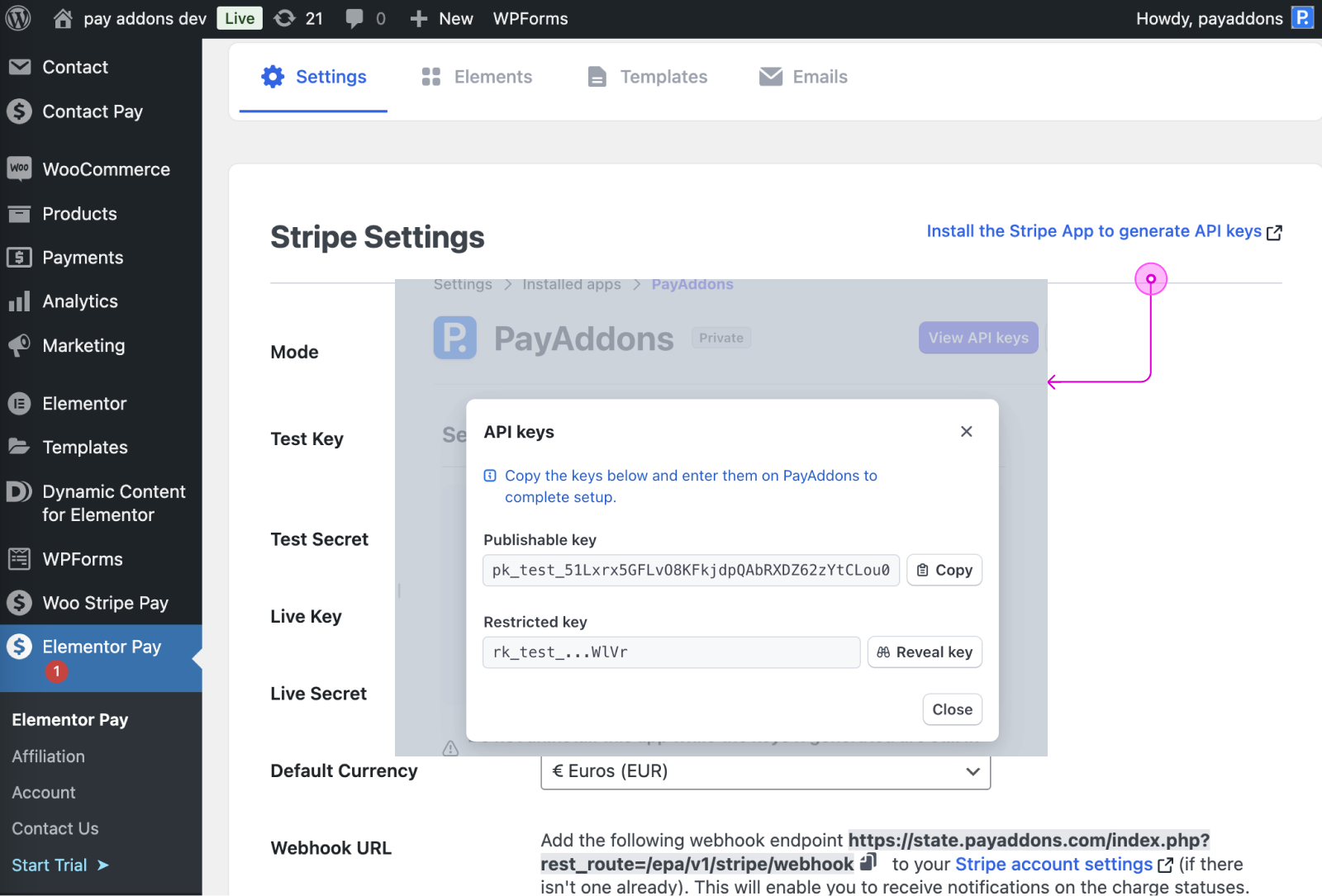Open the Marketing menu
1322x896 pixels.
(83, 345)
